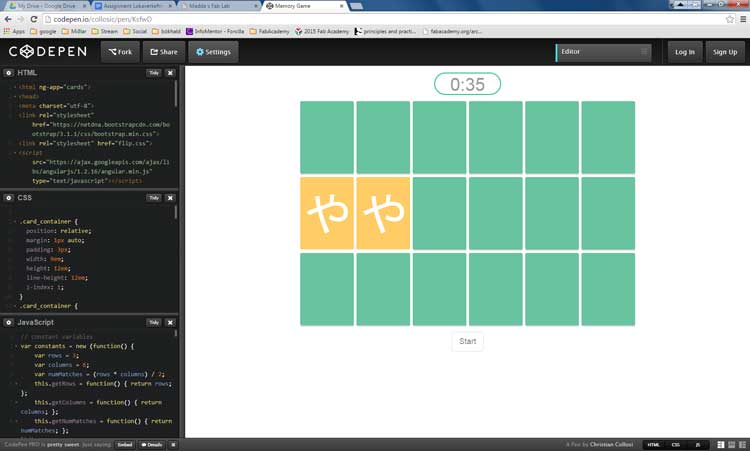
Task: Click the first flipped や card
Action: coord(327,213)
